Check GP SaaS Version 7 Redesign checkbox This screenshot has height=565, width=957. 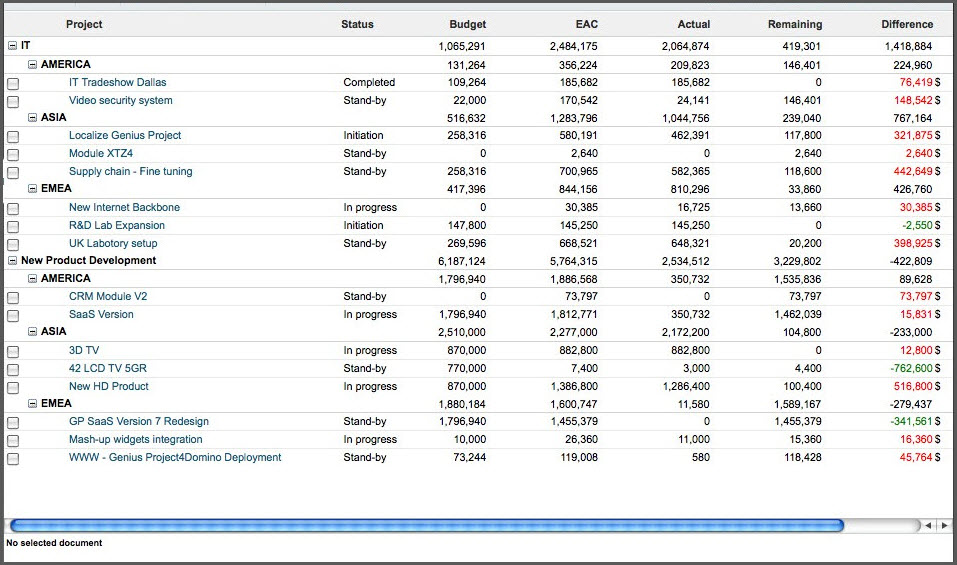13,422
